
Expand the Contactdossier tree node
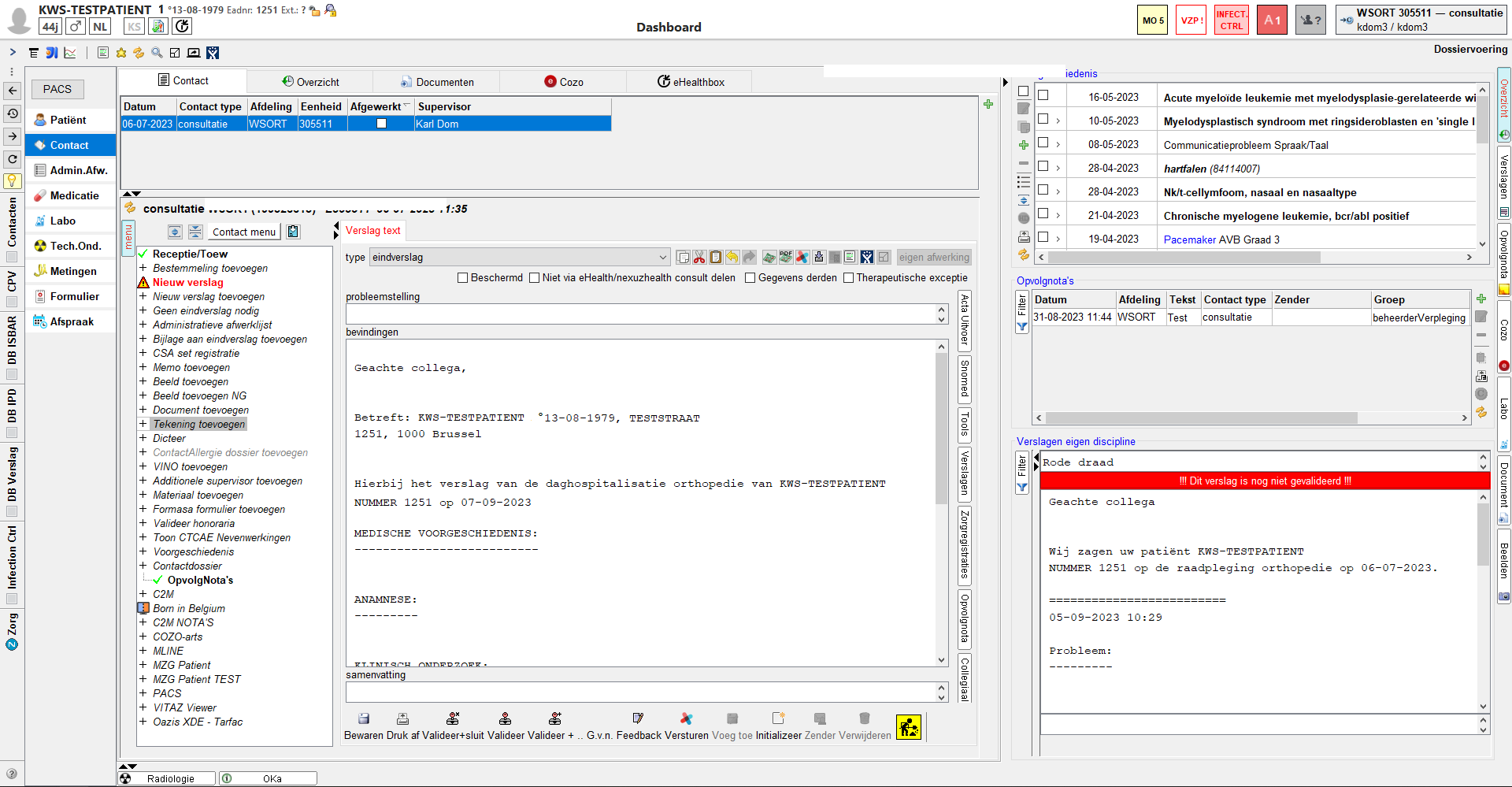point(143,566)
